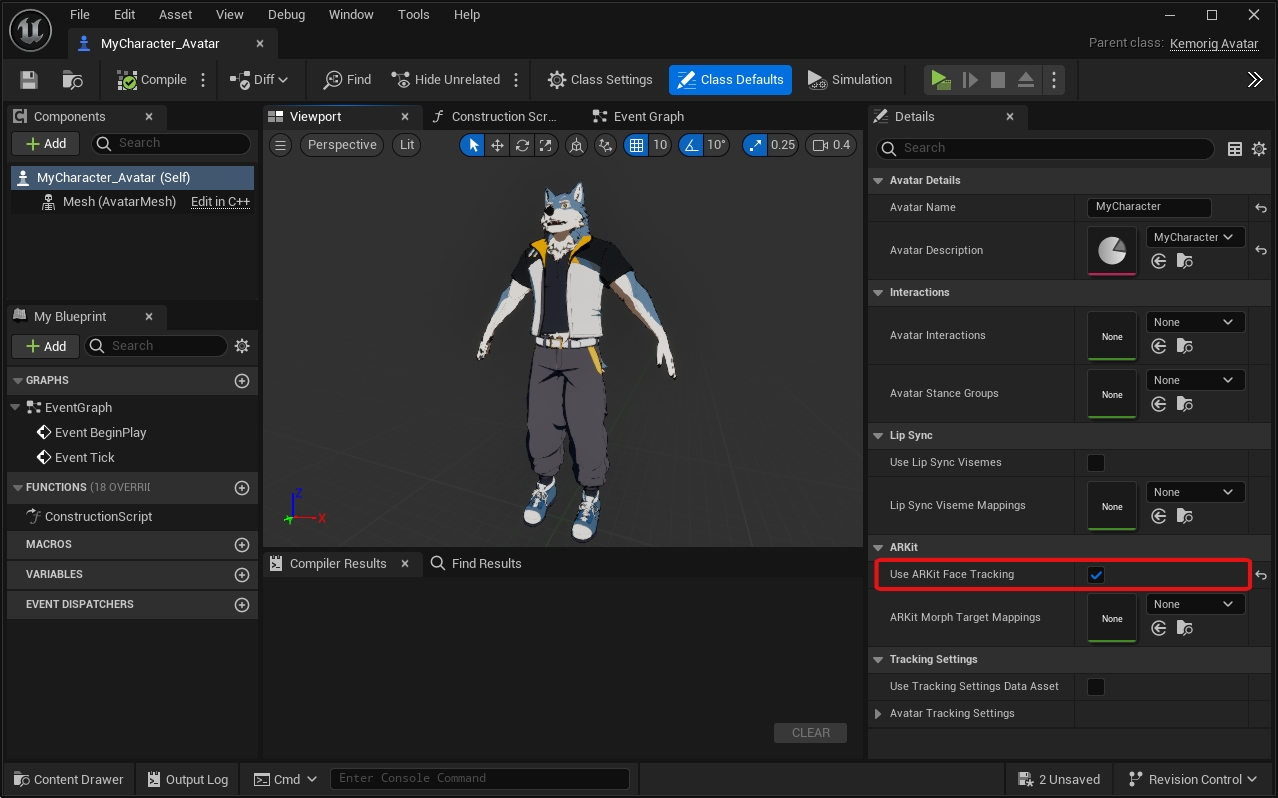1278x798 pixels.
Task: Add a new graph with plus icon
Action: click(241, 381)
